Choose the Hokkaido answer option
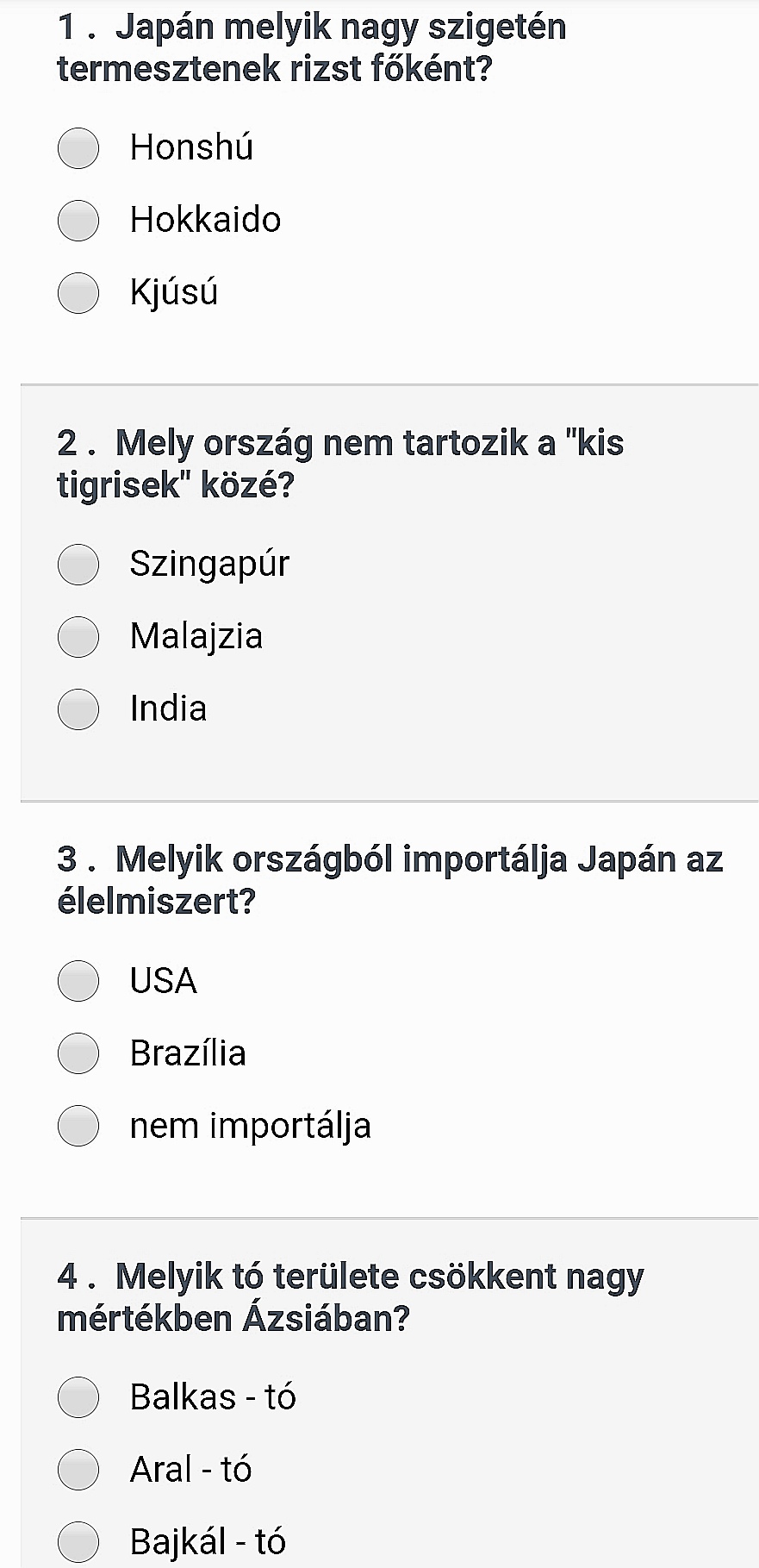 78,221
